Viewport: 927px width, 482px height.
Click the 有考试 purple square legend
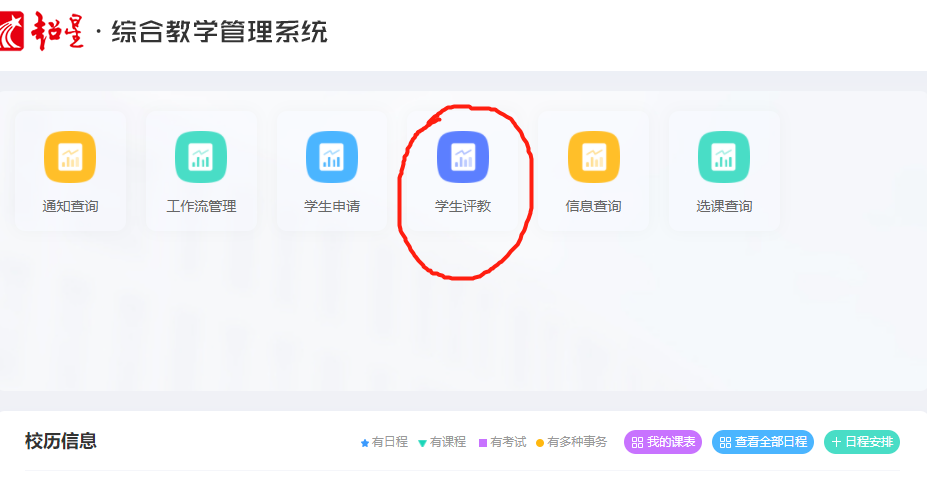[503, 442]
